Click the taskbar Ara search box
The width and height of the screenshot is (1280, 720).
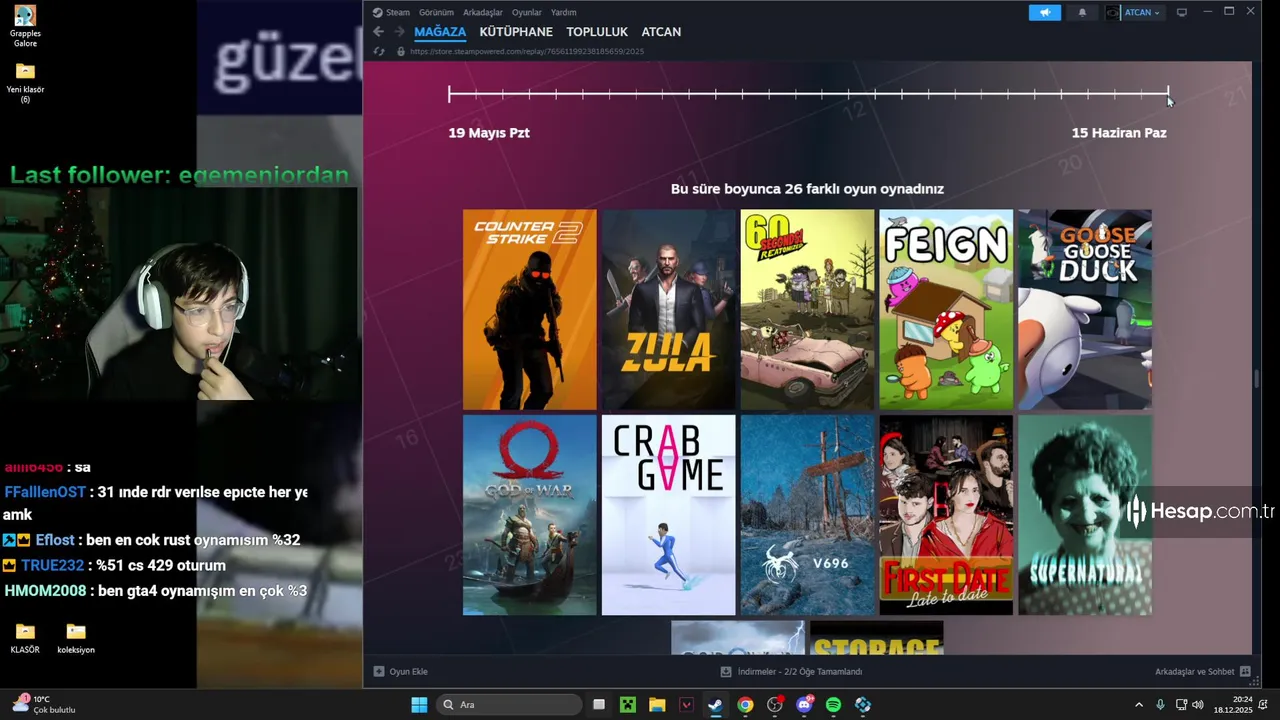509,705
